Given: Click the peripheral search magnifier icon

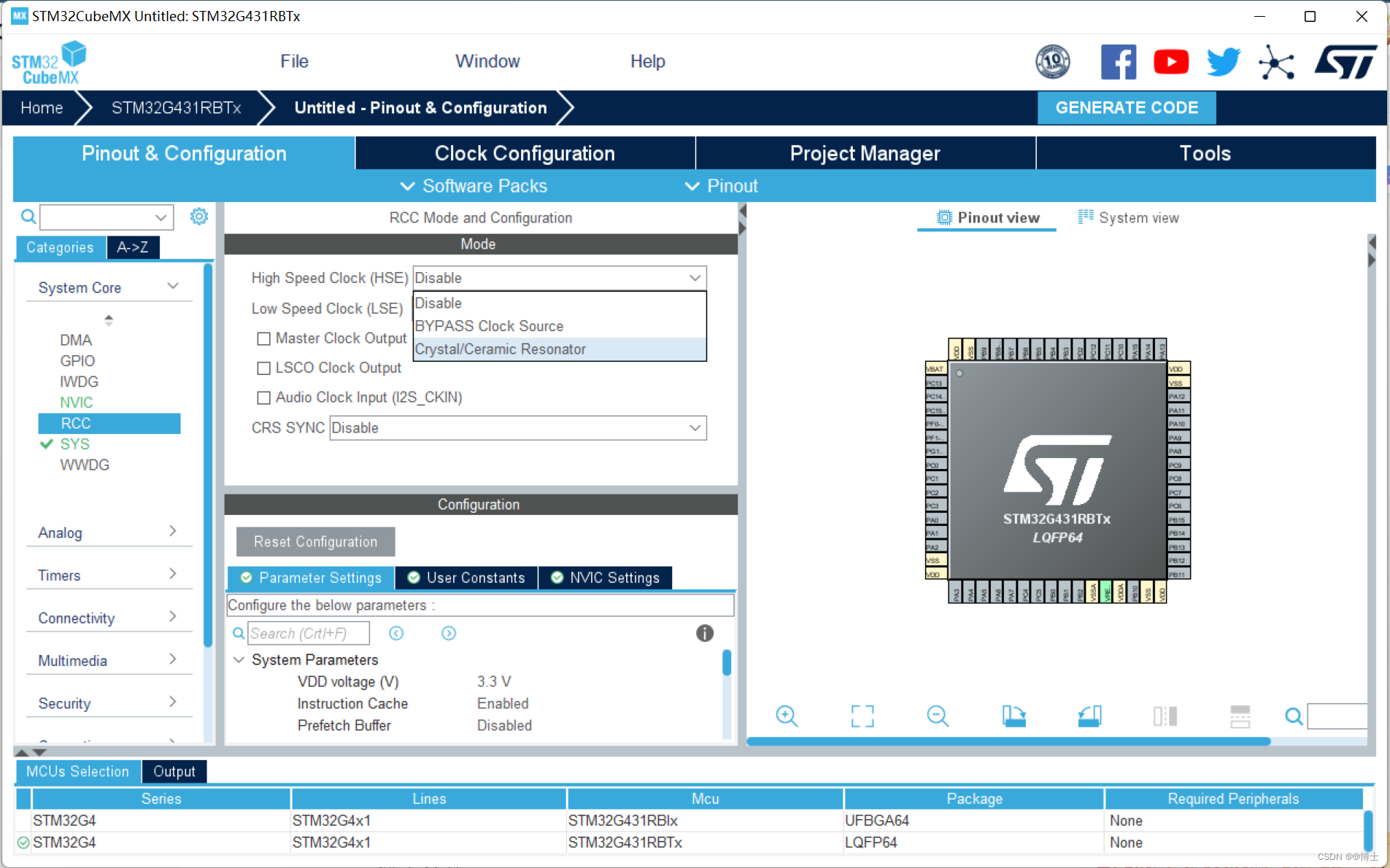Looking at the screenshot, I should pyautogui.click(x=28, y=217).
